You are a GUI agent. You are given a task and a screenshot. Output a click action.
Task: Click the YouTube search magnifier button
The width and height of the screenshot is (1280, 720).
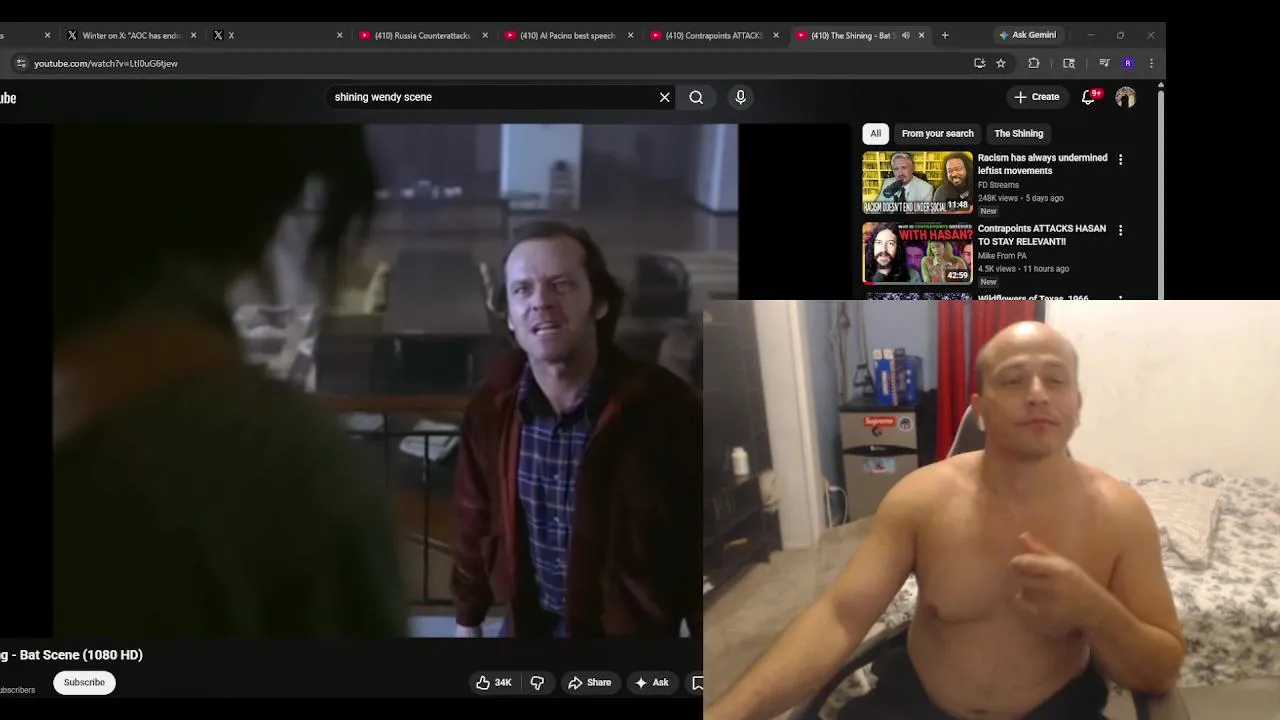tap(696, 97)
